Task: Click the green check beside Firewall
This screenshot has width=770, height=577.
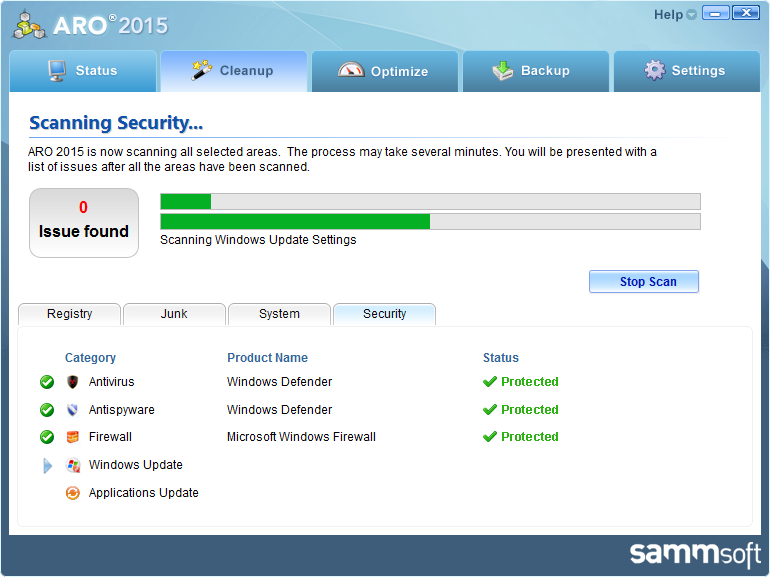Action: pyautogui.click(x=47, y=437)
